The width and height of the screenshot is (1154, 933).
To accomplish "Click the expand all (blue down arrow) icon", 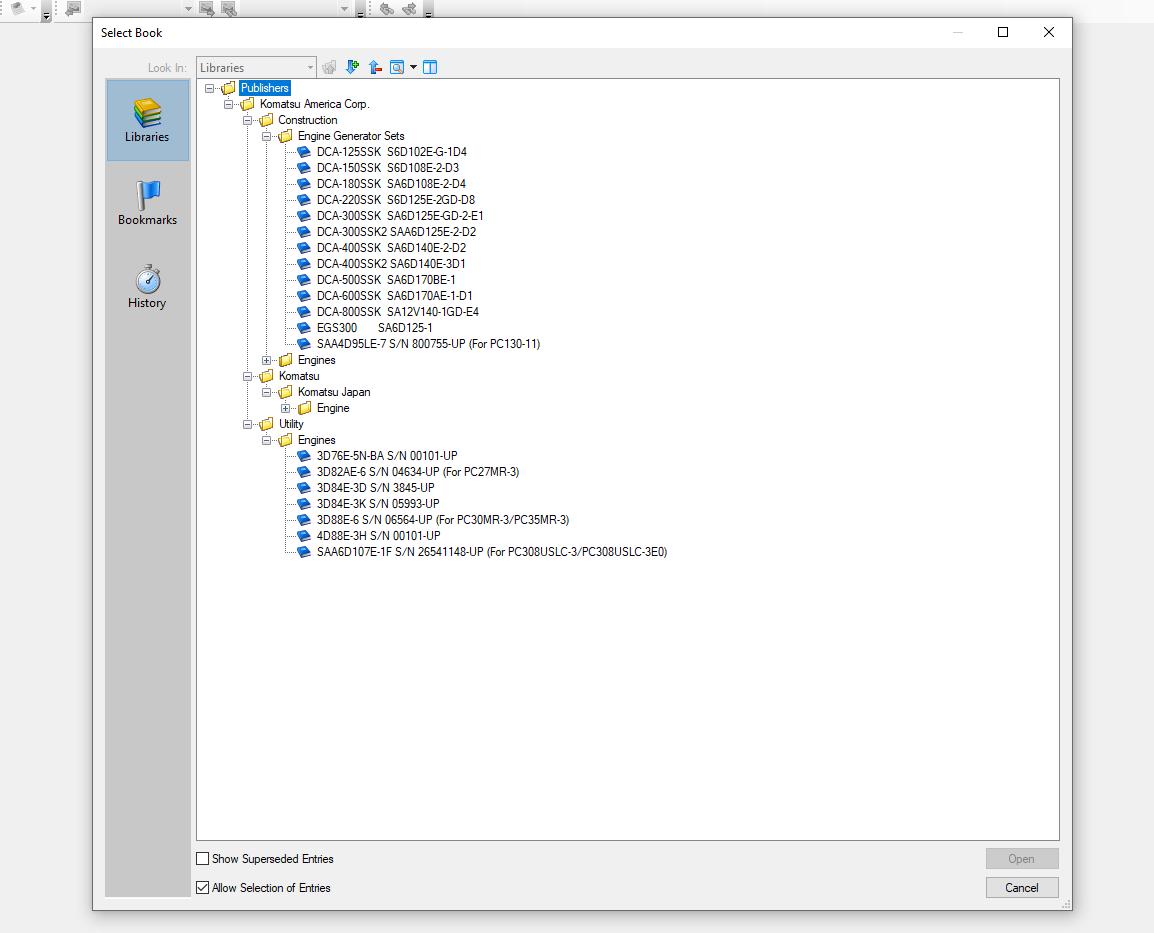I will point(353,67).
